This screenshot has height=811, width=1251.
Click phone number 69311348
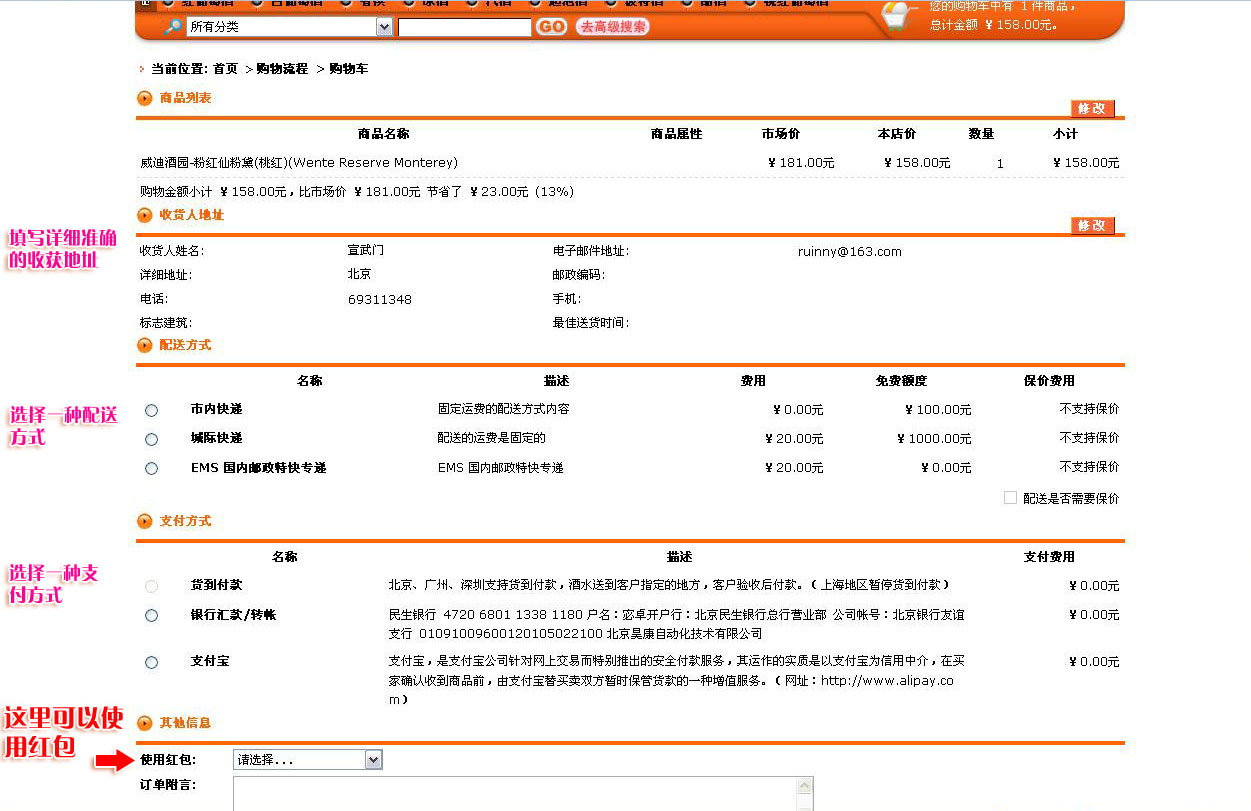(380, 300)
